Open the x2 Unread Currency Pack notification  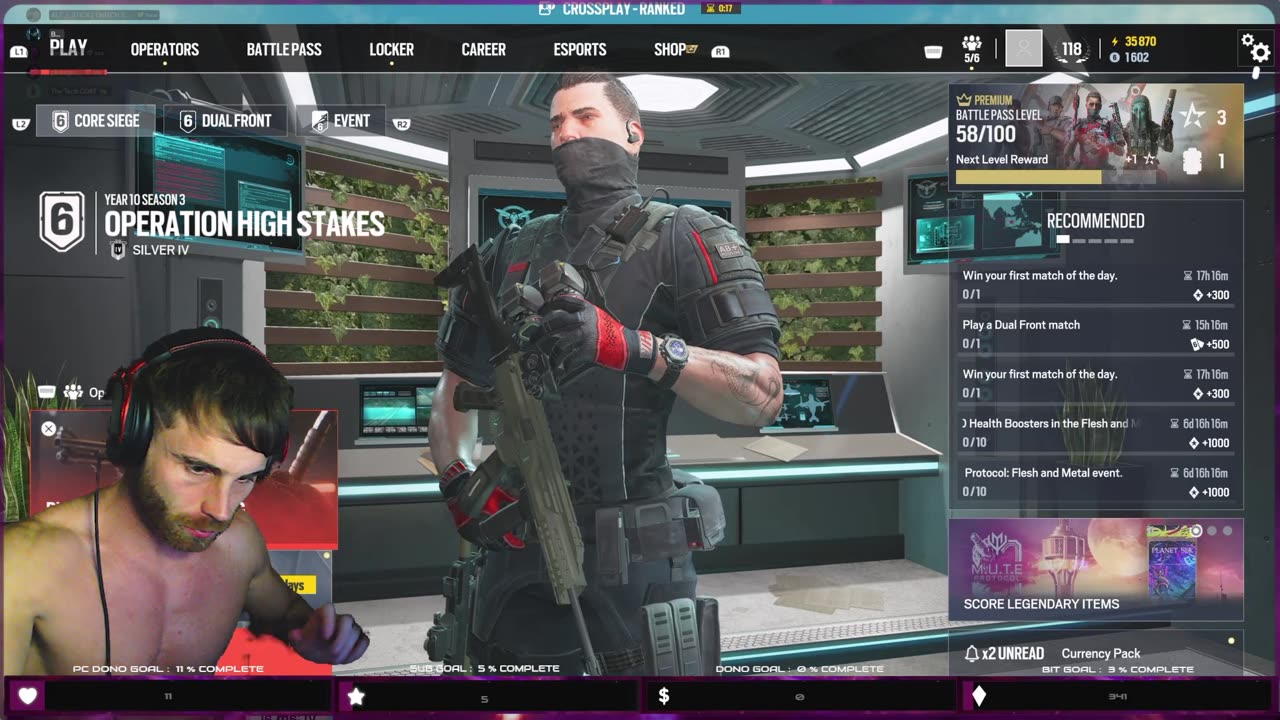[1096, 653]
